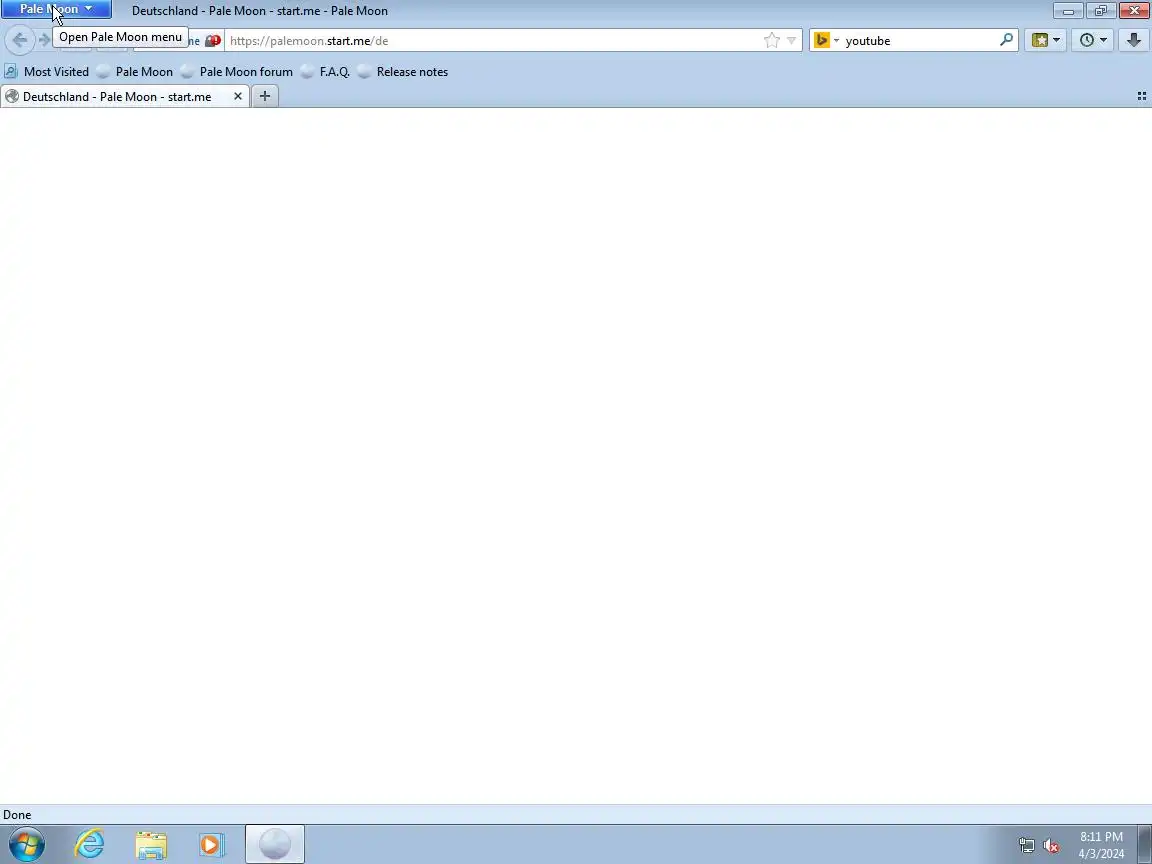Go back using the Back arrow button
Screen dimensions: 1152x864
[20, 40]
